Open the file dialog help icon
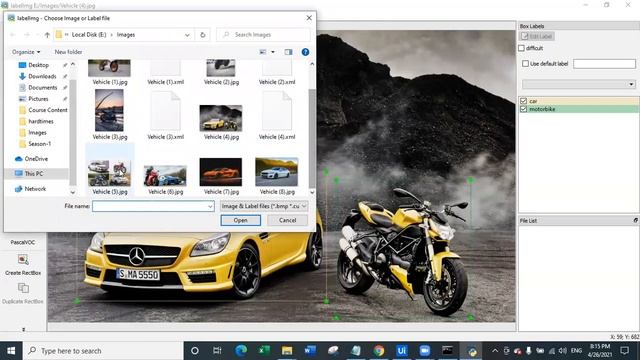This screenshot has width=640, height=360. point(305,52)
